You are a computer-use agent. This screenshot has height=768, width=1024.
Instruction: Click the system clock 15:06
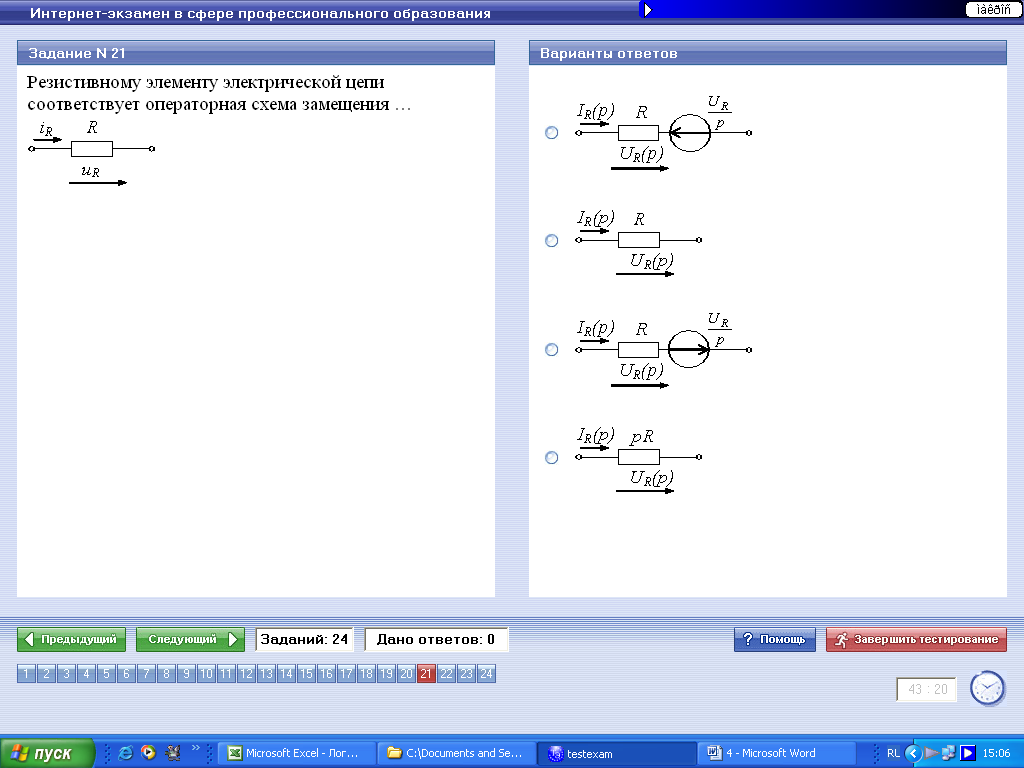pyautogui.click(x=997, y=753)
